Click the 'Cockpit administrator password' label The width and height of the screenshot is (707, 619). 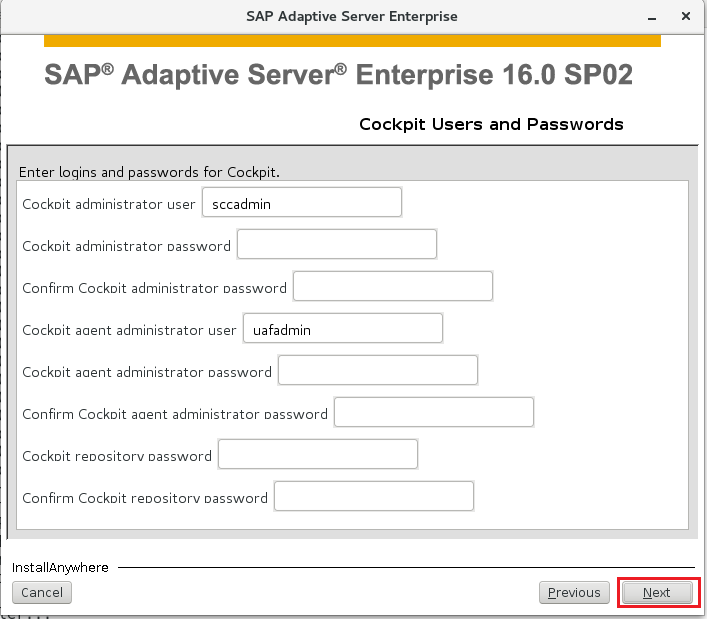[126, 246]
